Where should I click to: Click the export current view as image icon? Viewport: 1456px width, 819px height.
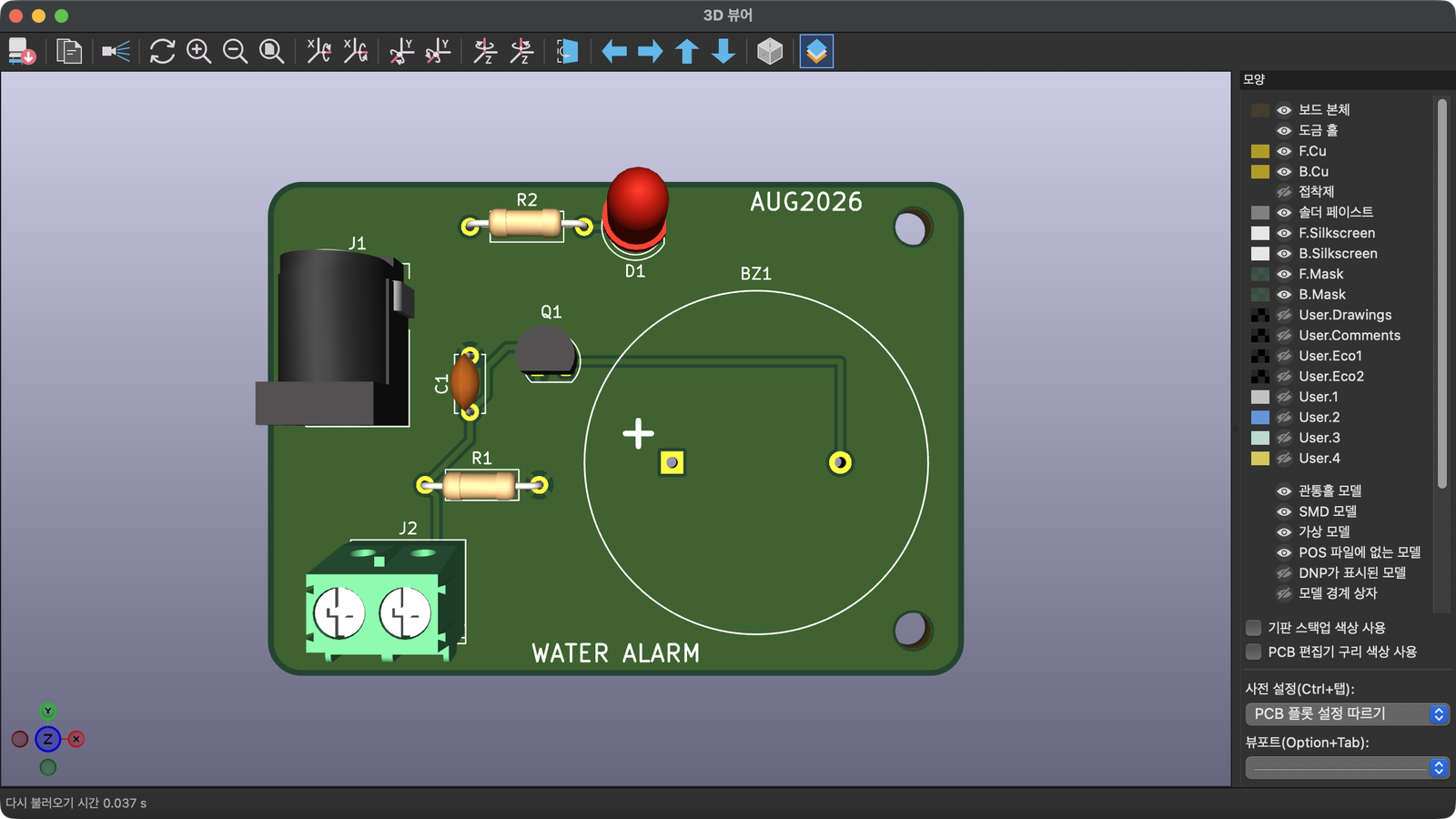click(22, 52)
